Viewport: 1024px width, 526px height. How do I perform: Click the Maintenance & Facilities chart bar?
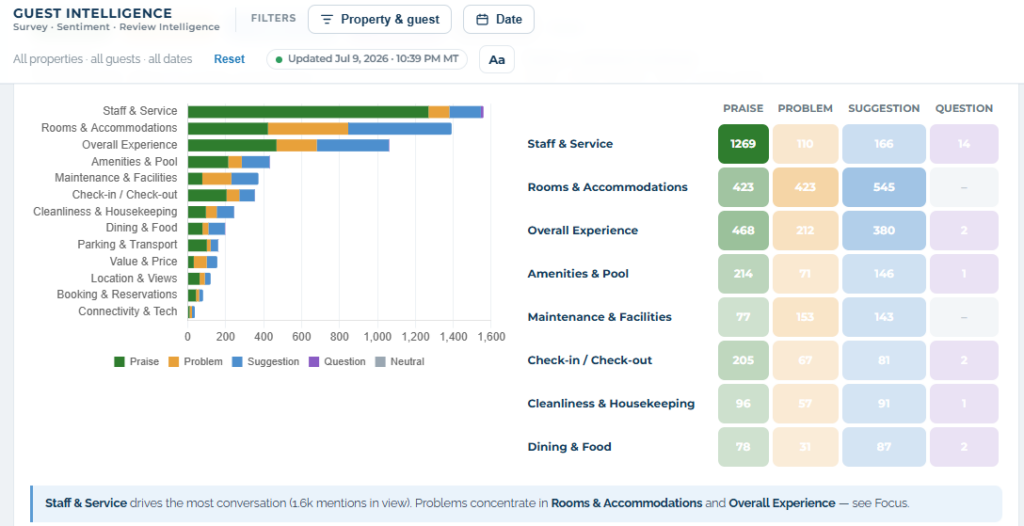pos(223,178)
